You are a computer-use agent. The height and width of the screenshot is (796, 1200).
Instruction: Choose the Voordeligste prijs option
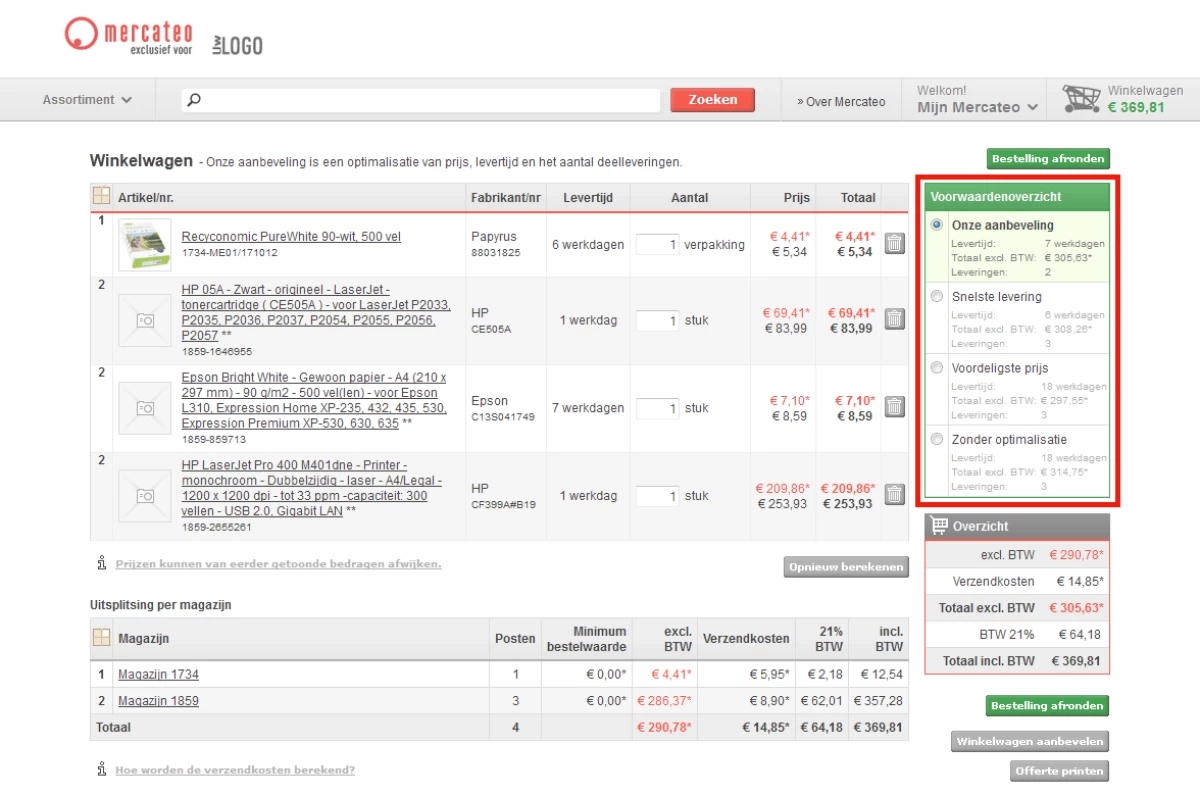pos(937,368)
